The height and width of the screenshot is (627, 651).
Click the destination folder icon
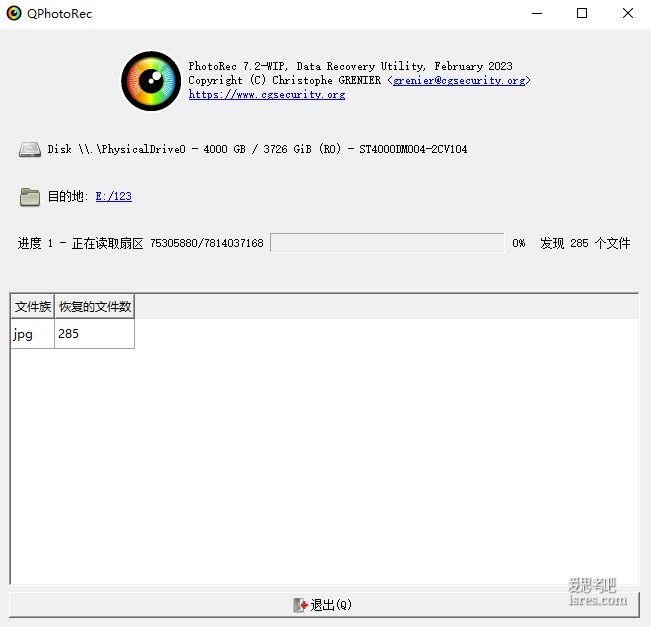29,197
